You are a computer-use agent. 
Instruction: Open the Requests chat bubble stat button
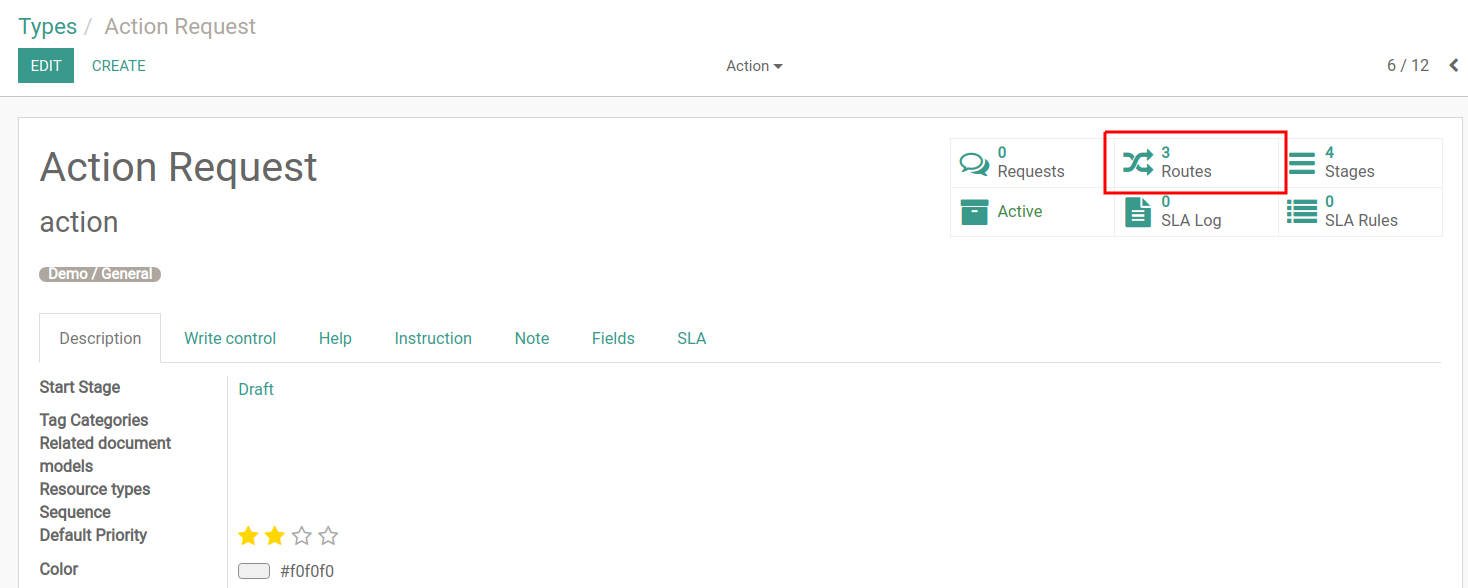point(1032,163)
